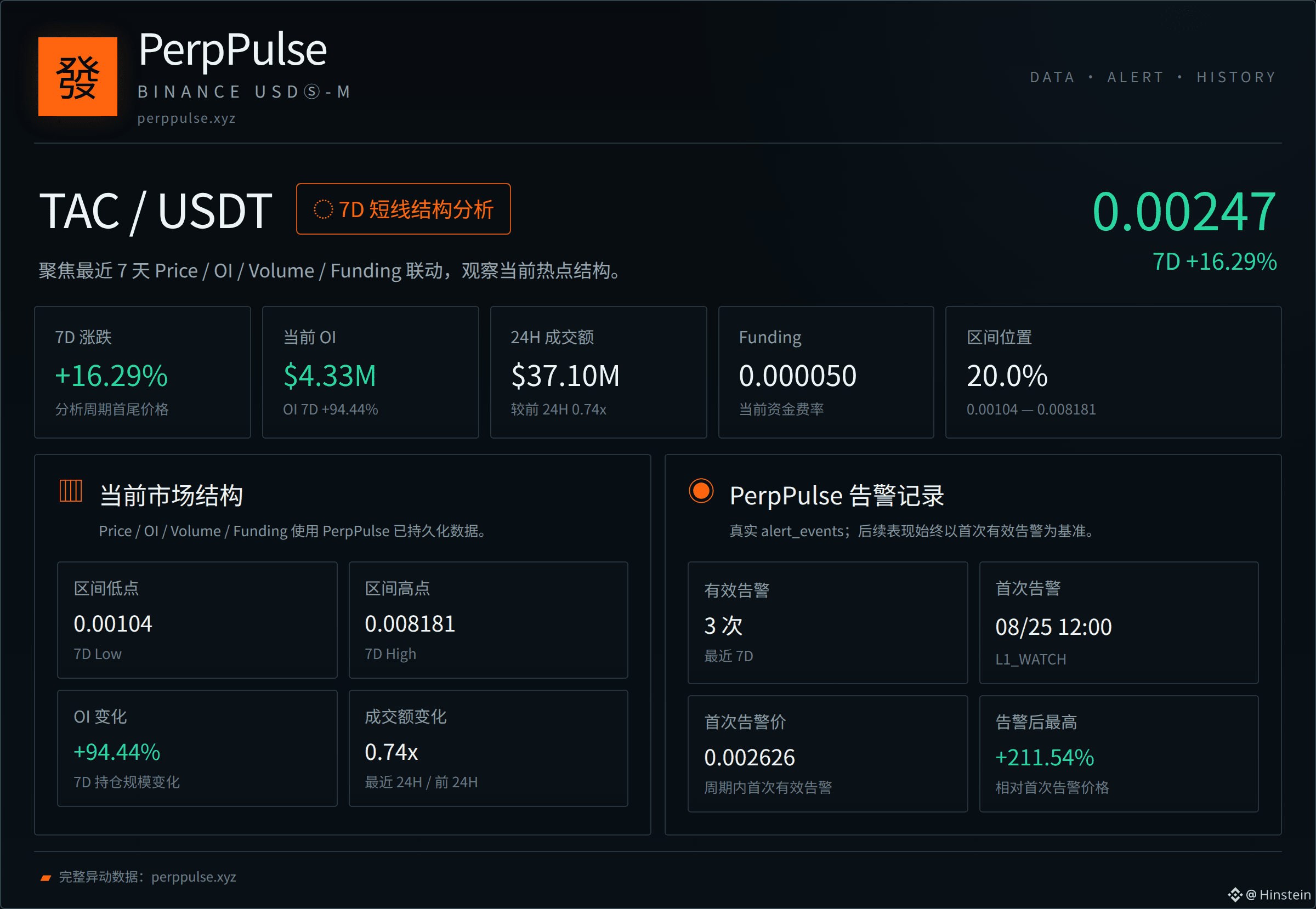Open the perppulse.xyz link under the title
The width and height of the screenshot is (1316, 909).
click(186, 118)
